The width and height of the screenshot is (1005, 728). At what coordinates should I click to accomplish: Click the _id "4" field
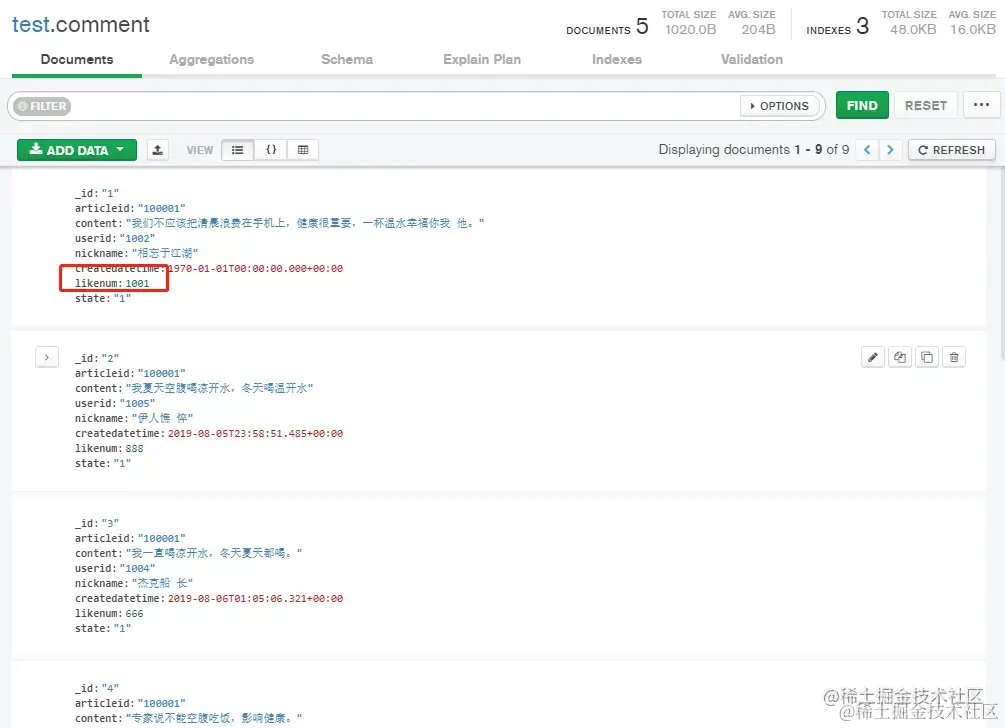[97, 688]
